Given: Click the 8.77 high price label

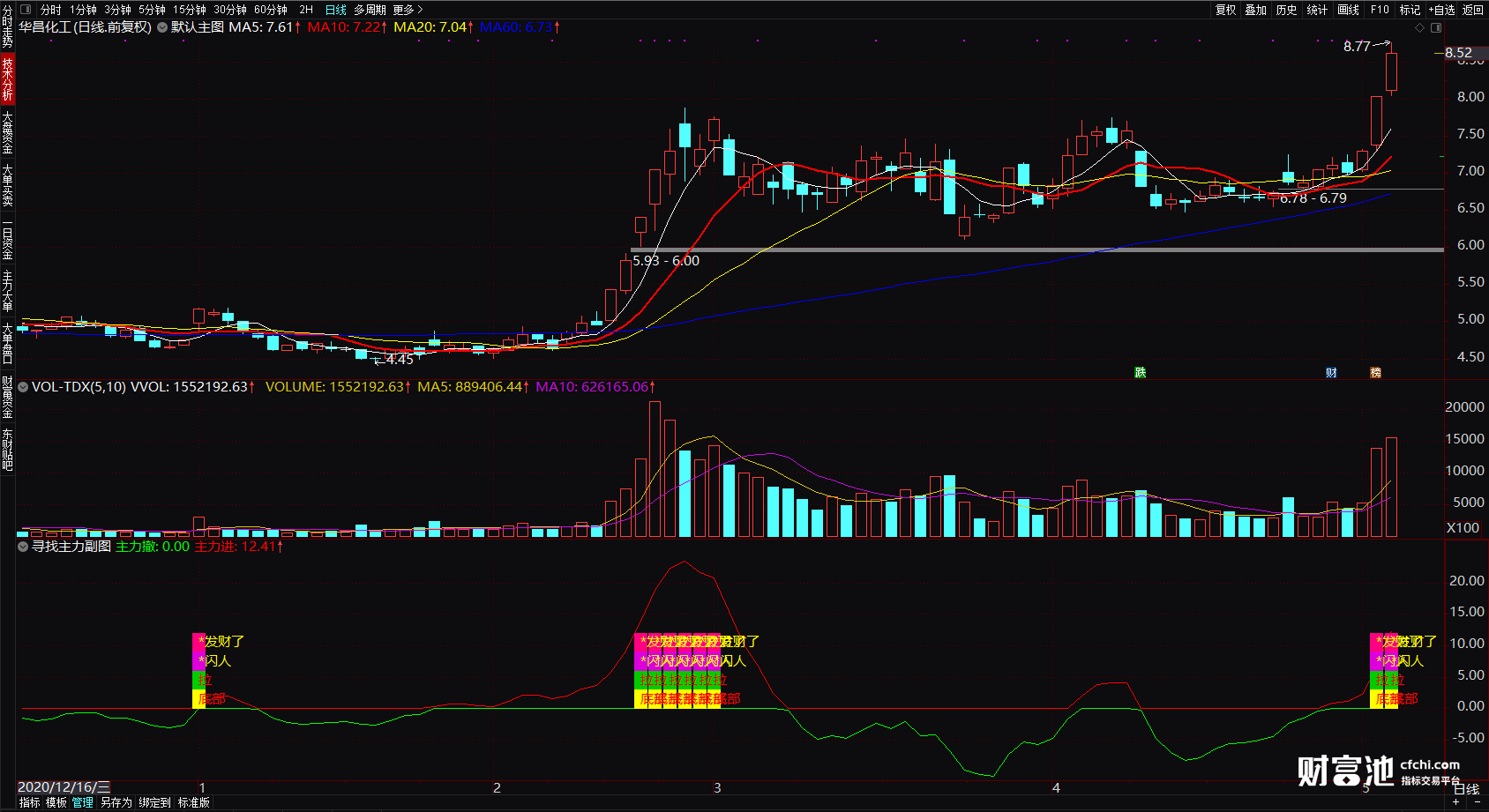Looking at the screenshot, I should [1357, 47].
